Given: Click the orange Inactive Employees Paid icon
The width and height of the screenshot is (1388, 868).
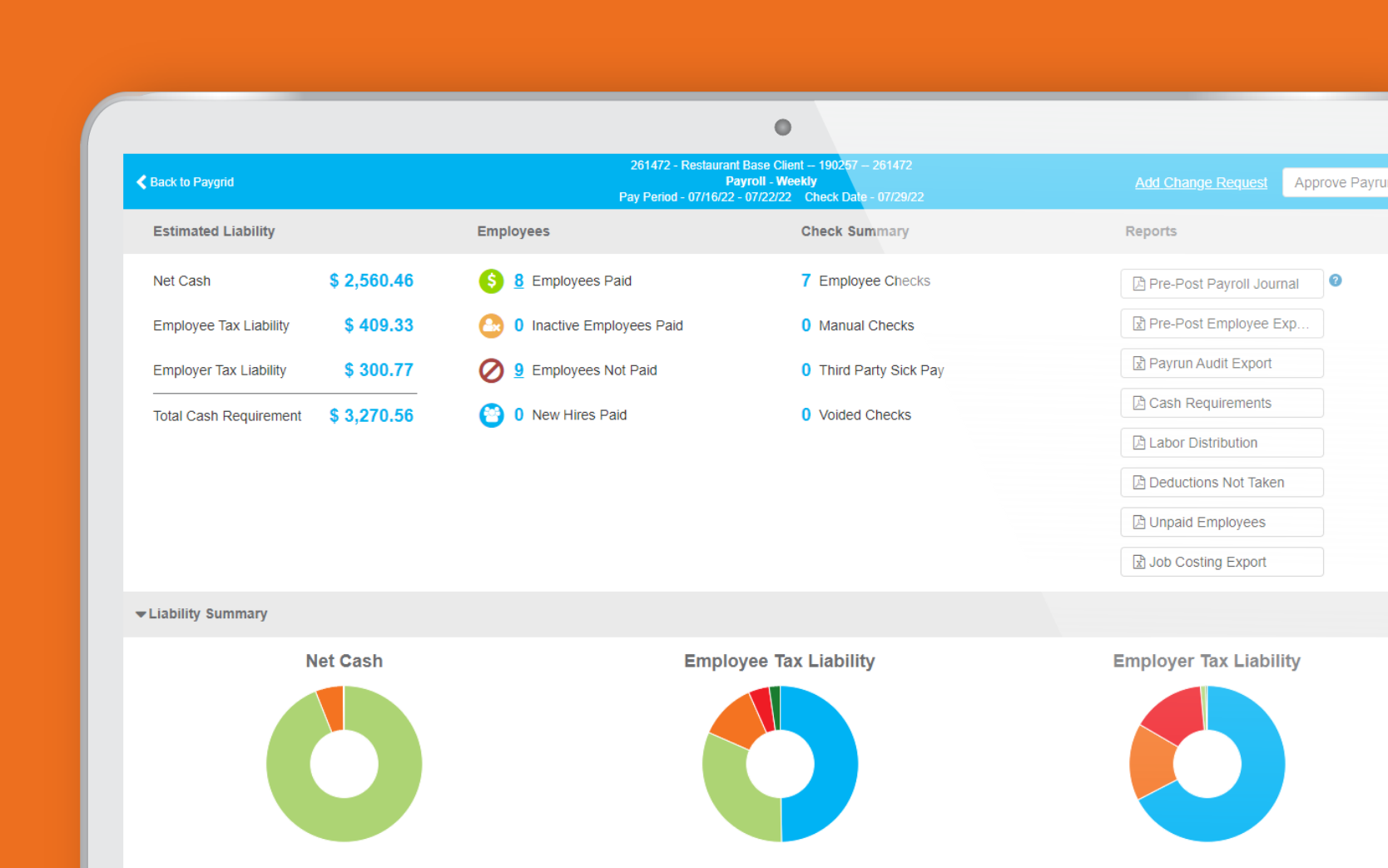Looking at the screenshot, I should click(491, 325).
